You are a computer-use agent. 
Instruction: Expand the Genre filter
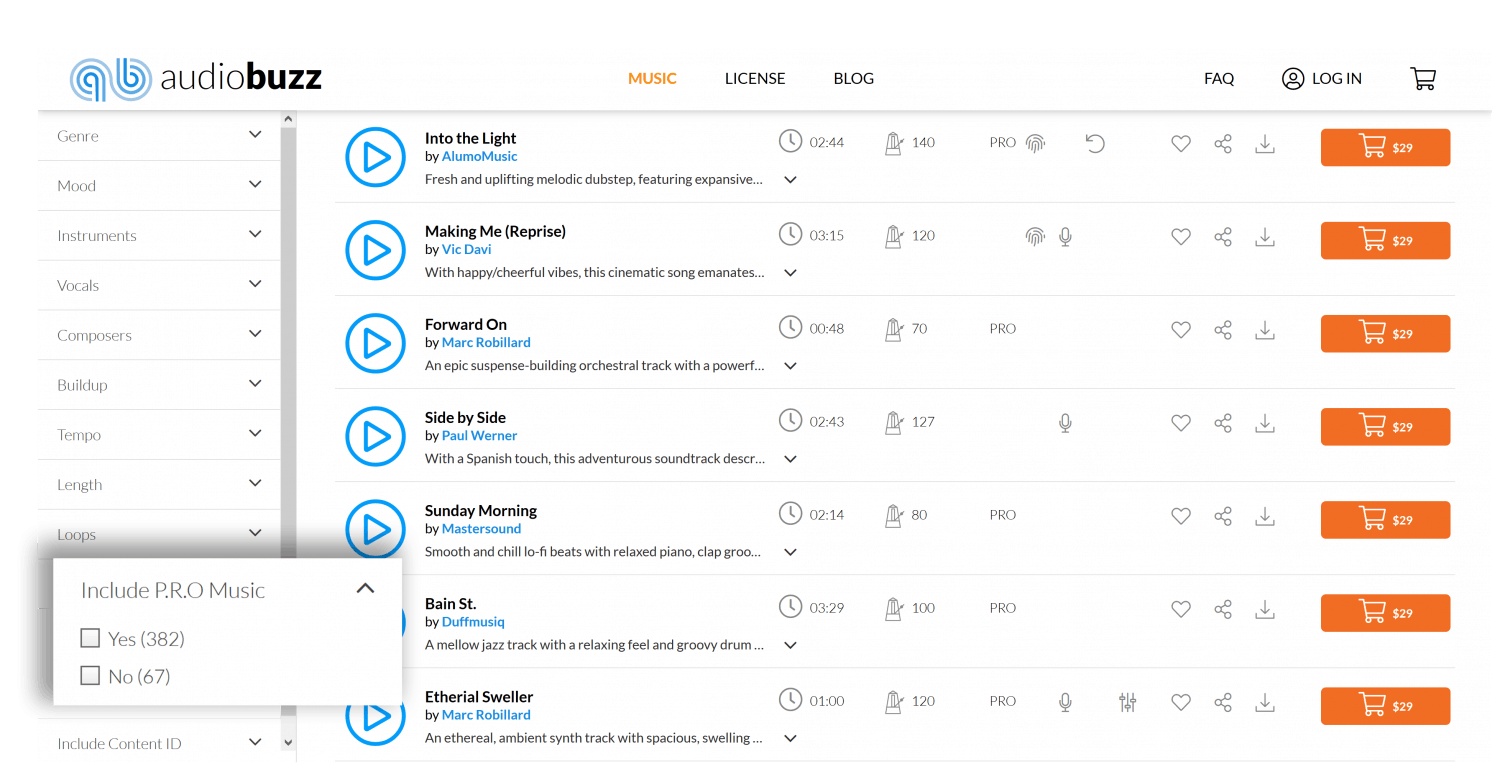pyautogui.click(x=158, y=135)
